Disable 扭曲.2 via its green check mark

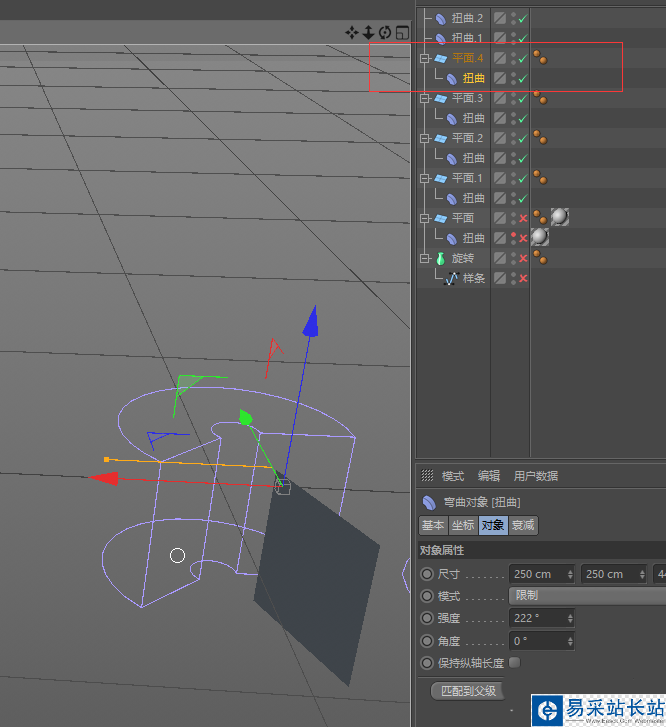pyautogui.click(x=523, y=19)
